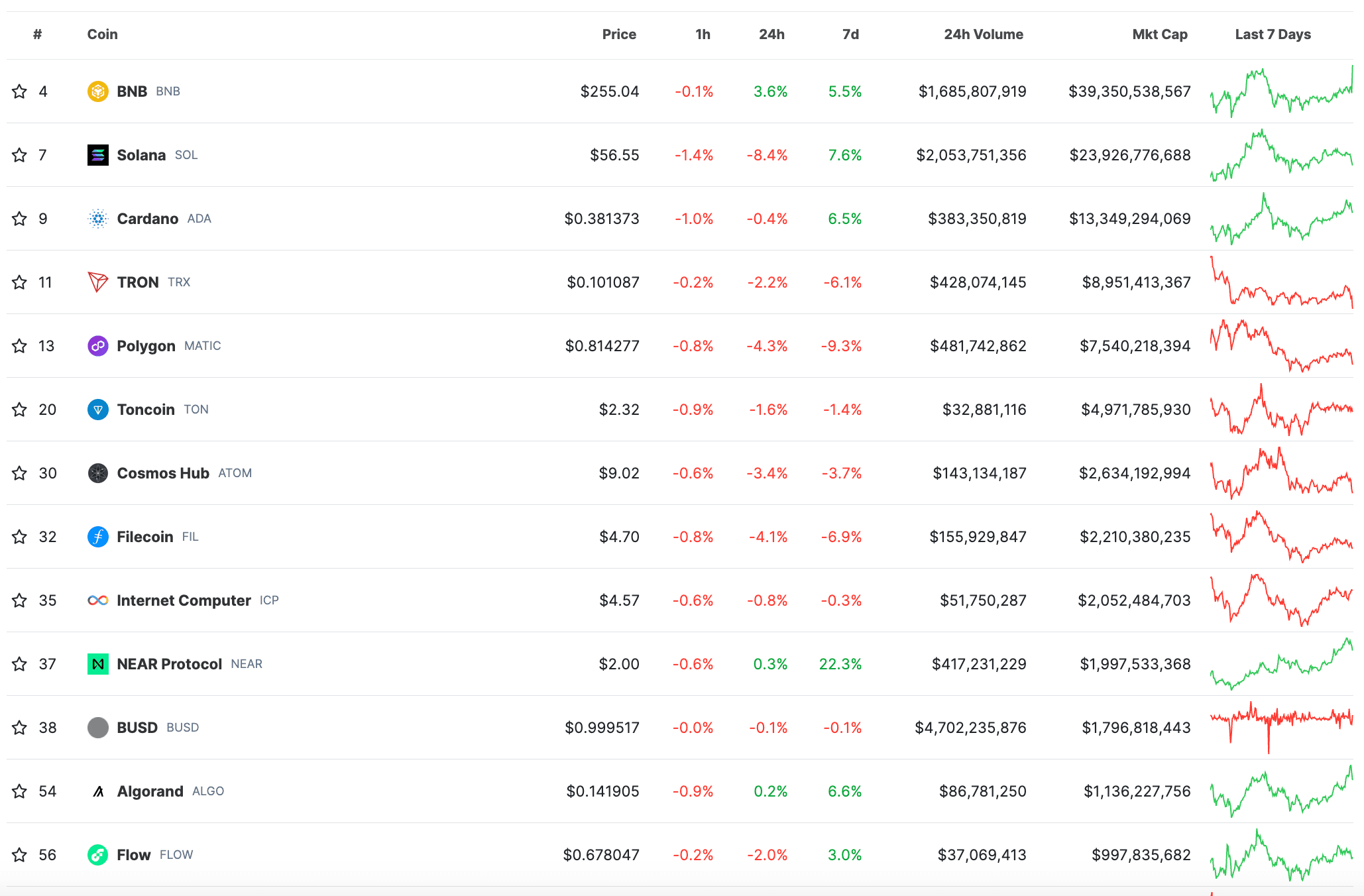This screenshot has width=1364, height=896.
Task: Open the Cosmos Hub coin page
Action: pos(163,473)
